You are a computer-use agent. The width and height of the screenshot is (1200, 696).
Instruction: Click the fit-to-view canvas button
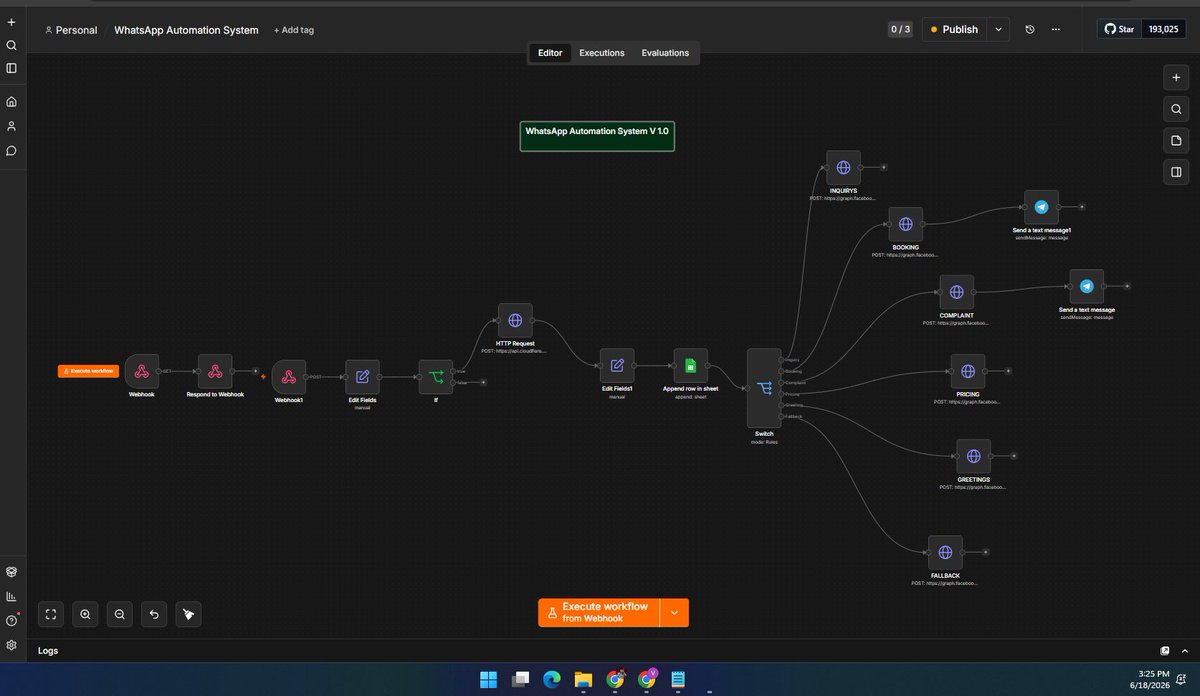51,614
